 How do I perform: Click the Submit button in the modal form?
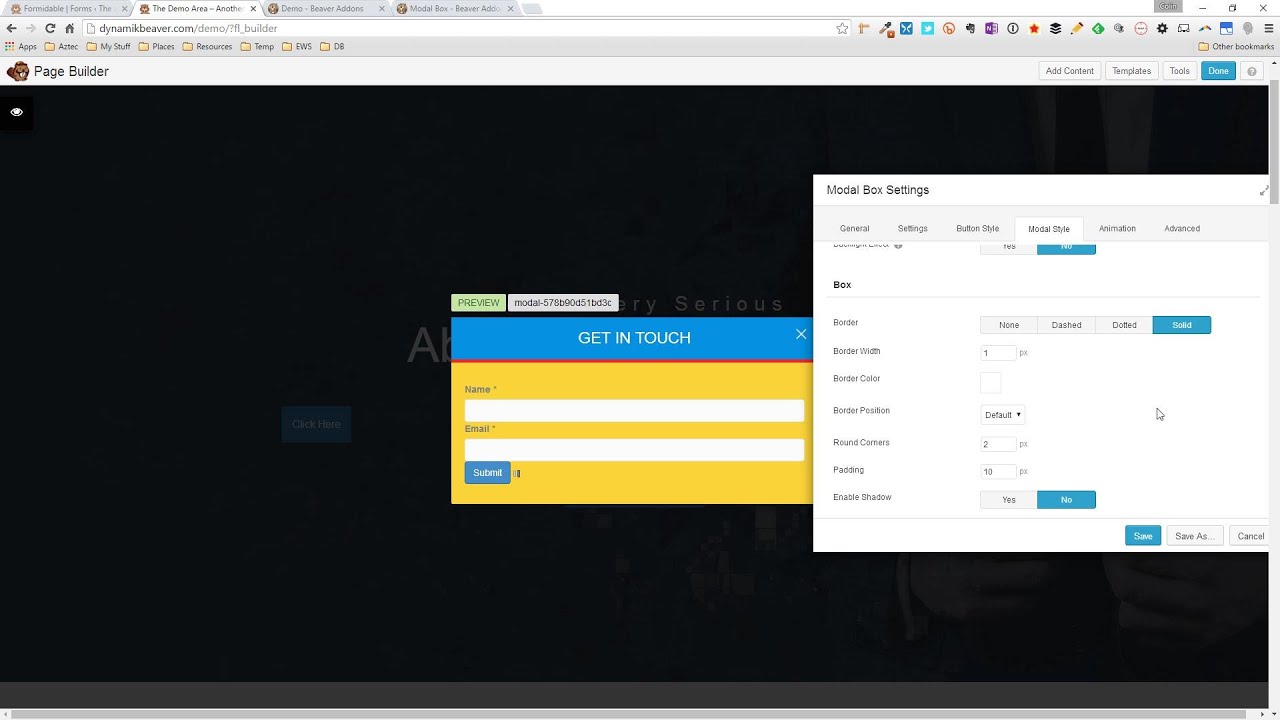coord(487,473)
